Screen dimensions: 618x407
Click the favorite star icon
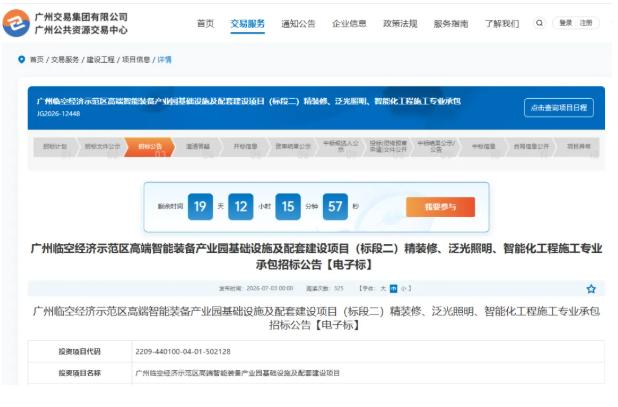[591, 289]
